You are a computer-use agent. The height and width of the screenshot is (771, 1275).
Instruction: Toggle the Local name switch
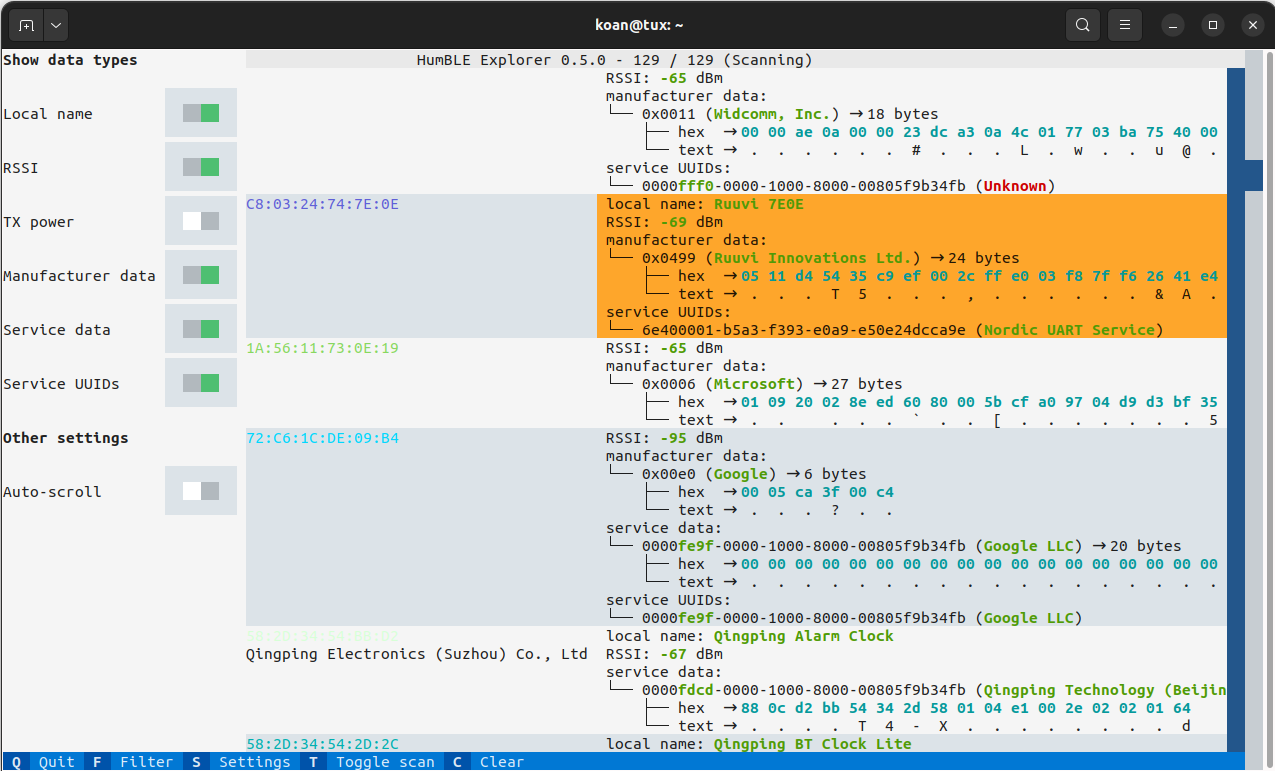pos(201,113)
